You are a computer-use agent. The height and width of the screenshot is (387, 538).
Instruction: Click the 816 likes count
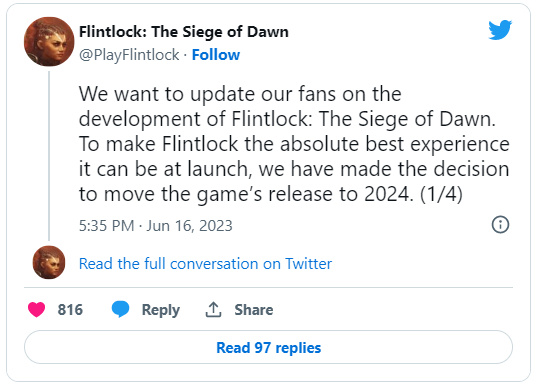(70, 309)
